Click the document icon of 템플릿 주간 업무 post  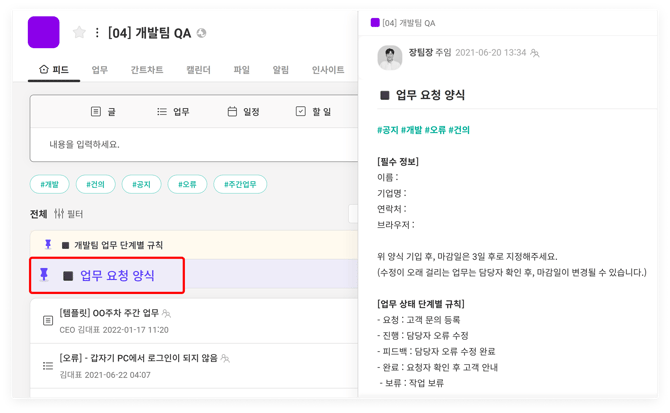(48, 320)
